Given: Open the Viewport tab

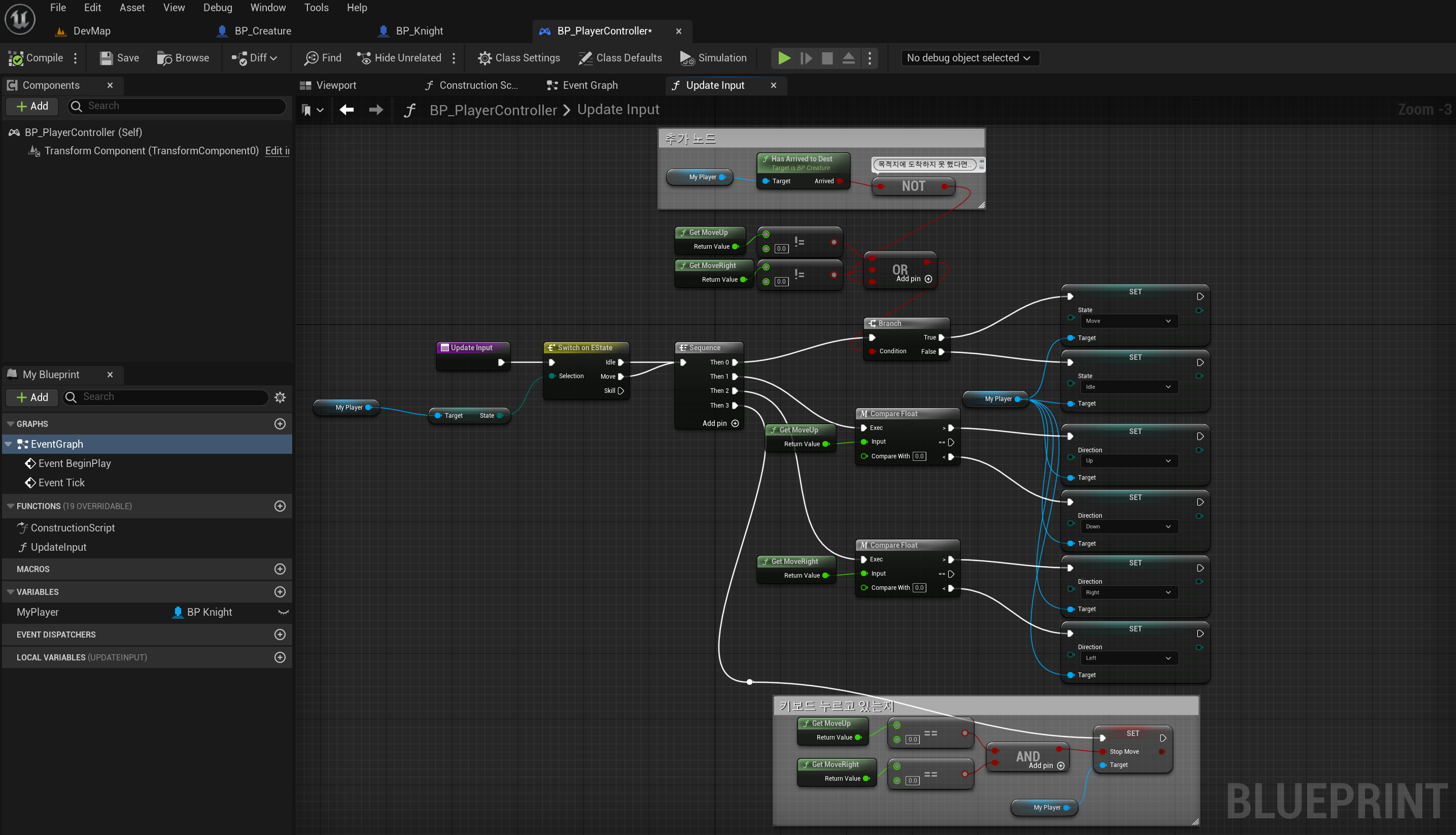Looking at the screenshot, I should 328,85.
